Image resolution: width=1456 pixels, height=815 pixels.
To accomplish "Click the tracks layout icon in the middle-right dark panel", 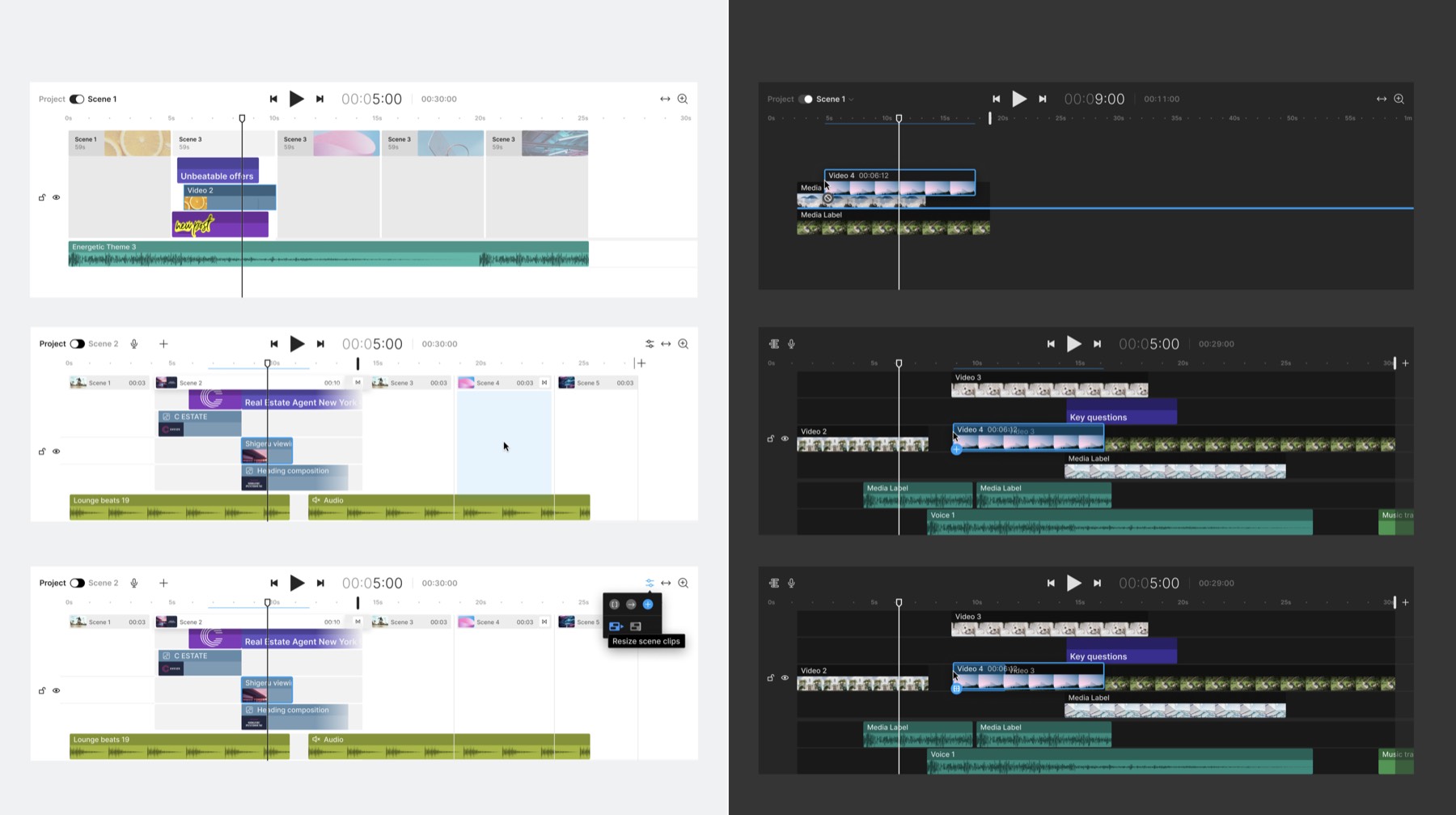I will pyautogui.click(x=774, y=344).
